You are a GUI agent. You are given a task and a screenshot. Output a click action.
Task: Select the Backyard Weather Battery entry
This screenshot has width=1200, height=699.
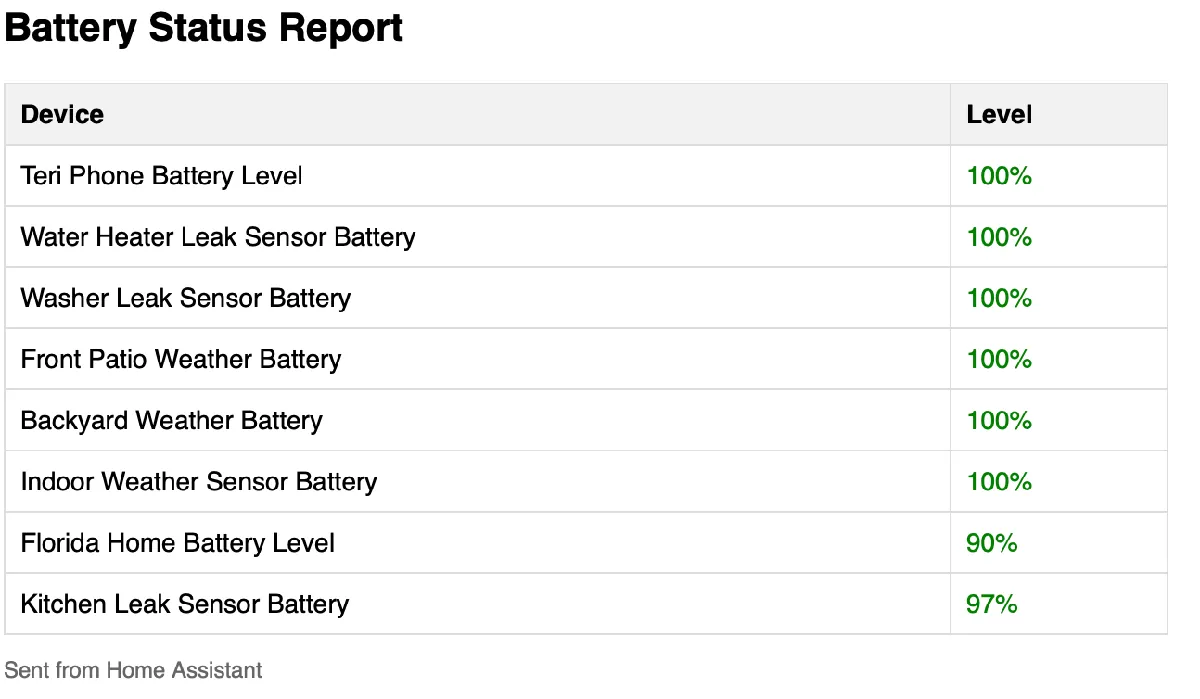[x=171, y=420]
